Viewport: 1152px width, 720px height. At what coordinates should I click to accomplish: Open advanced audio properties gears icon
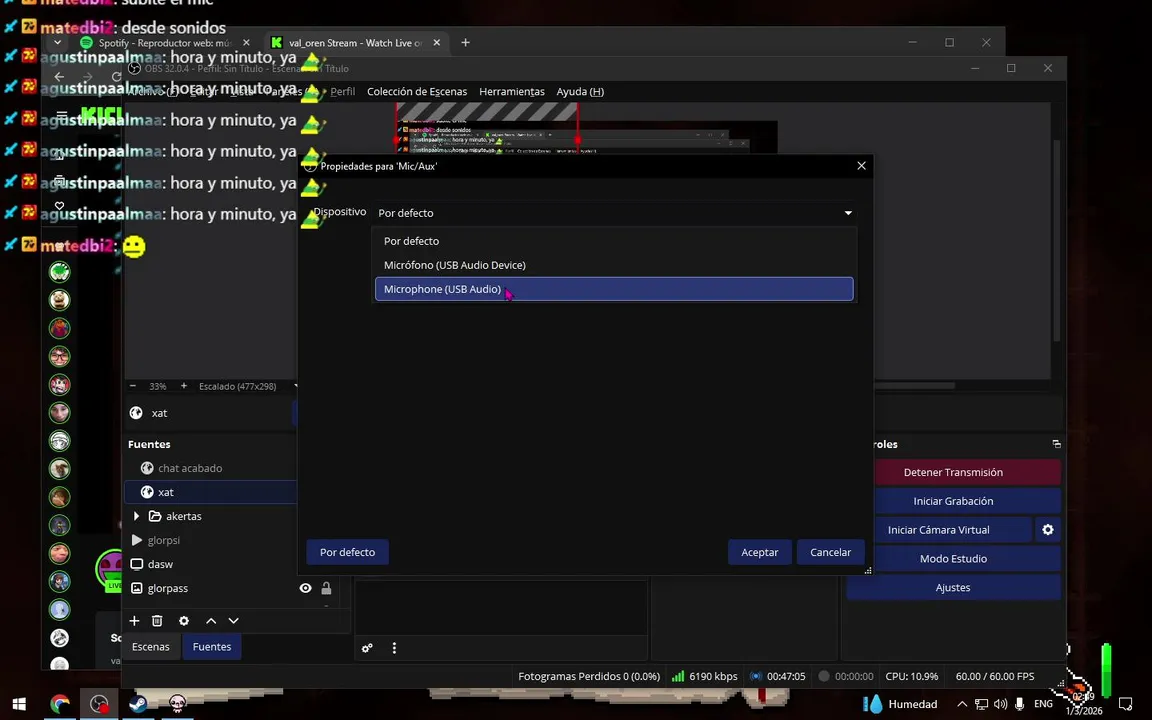[367, 648]
